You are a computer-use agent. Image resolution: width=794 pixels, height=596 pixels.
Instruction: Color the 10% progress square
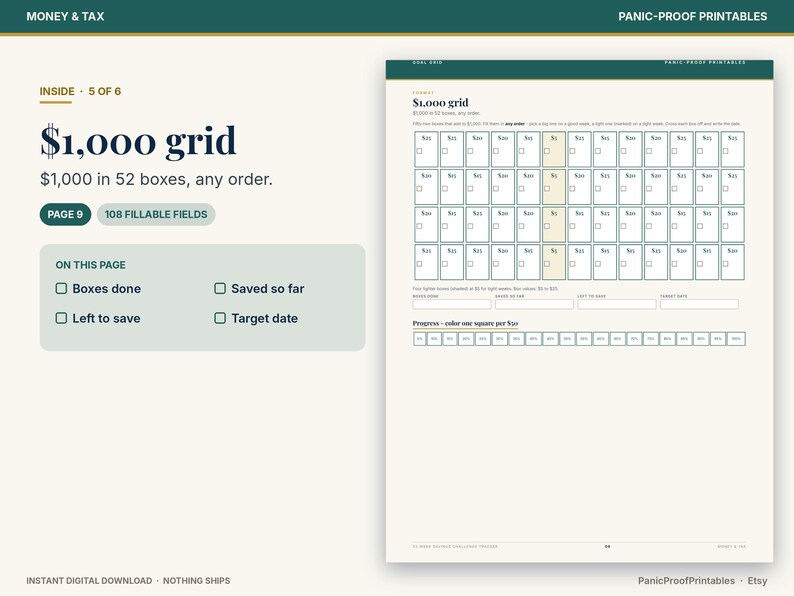[434, 339]
